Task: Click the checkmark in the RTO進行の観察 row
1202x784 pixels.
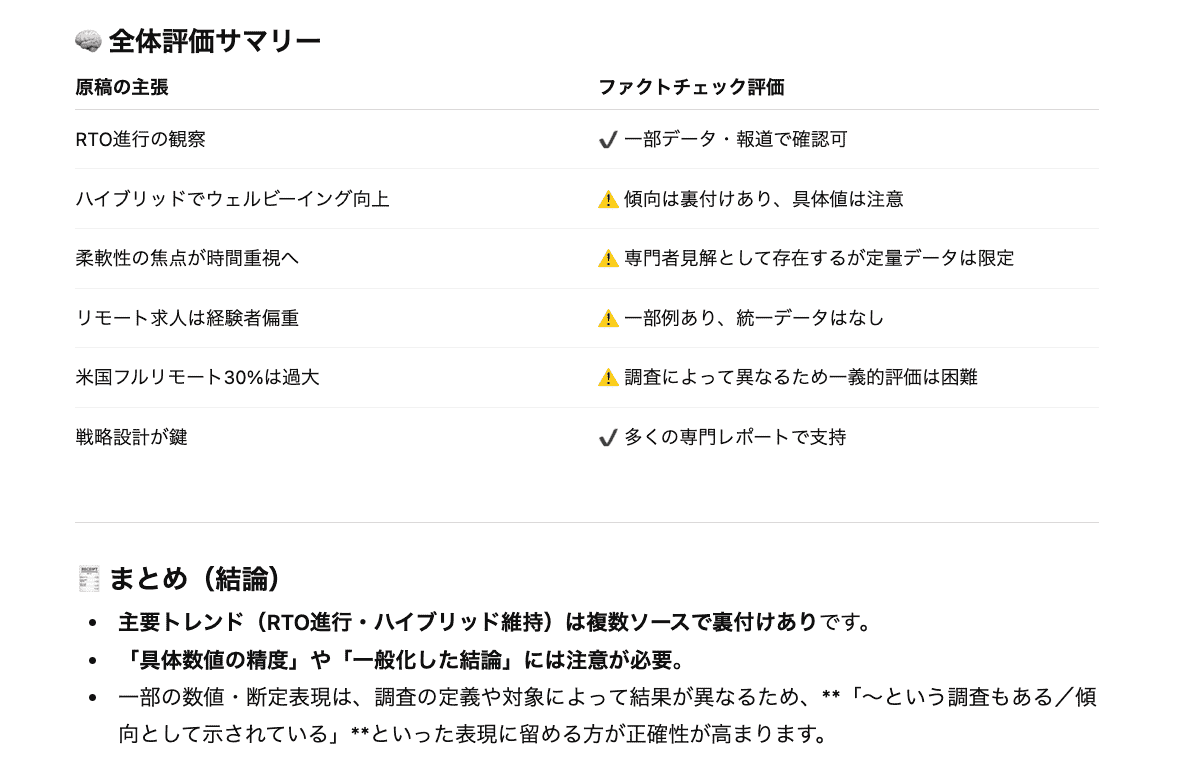Action: pos(607,140)
